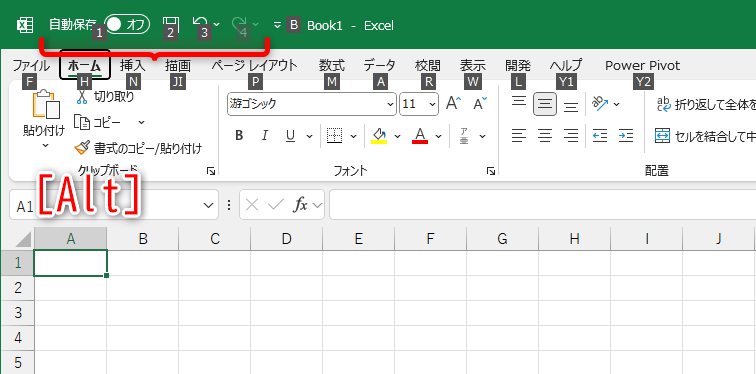This screenshot has width=756, height=374.
Task: Click the align left icon
Action: point(519,136)
